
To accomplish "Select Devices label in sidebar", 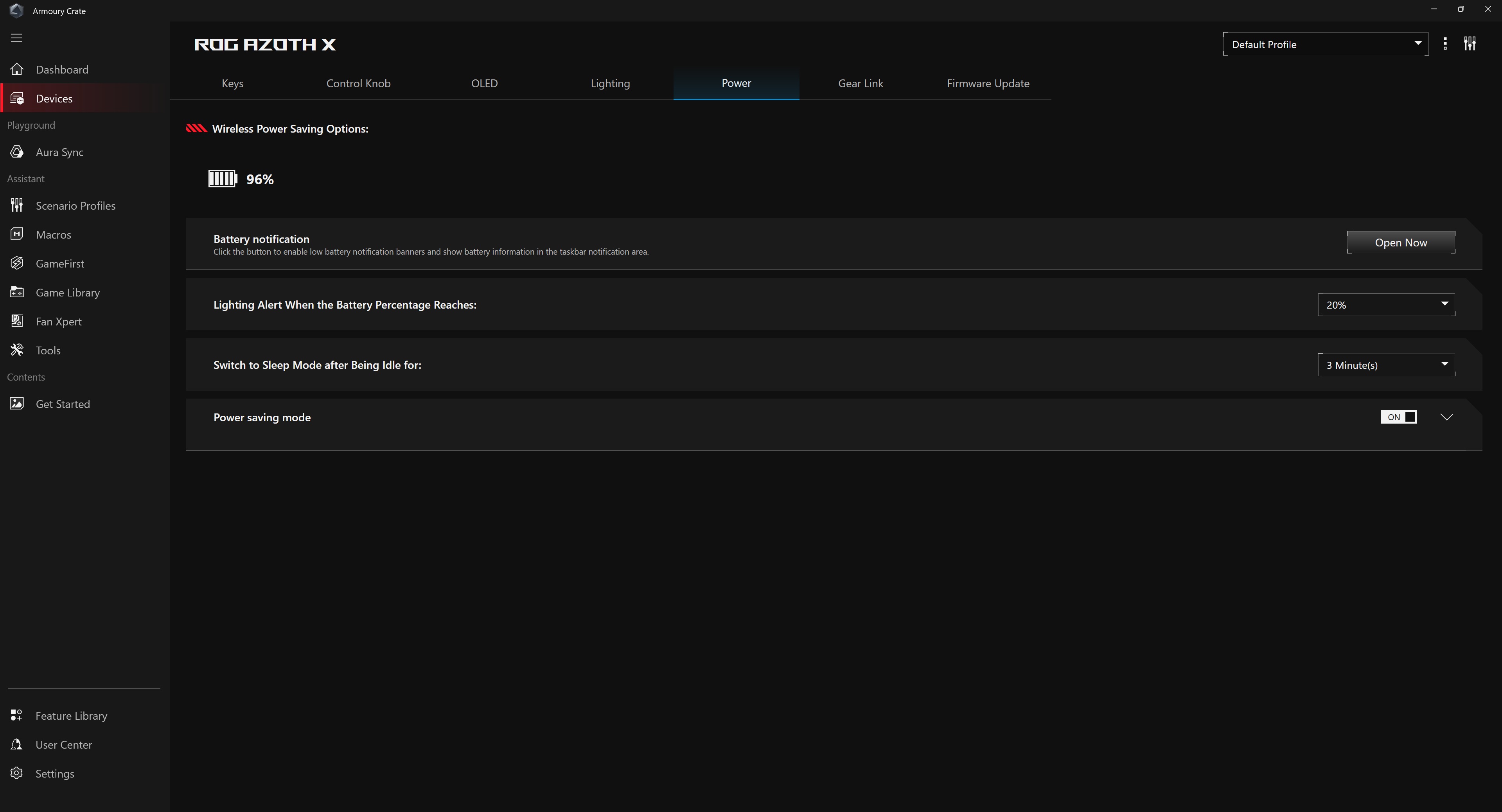I will click(x=54, y=99).
